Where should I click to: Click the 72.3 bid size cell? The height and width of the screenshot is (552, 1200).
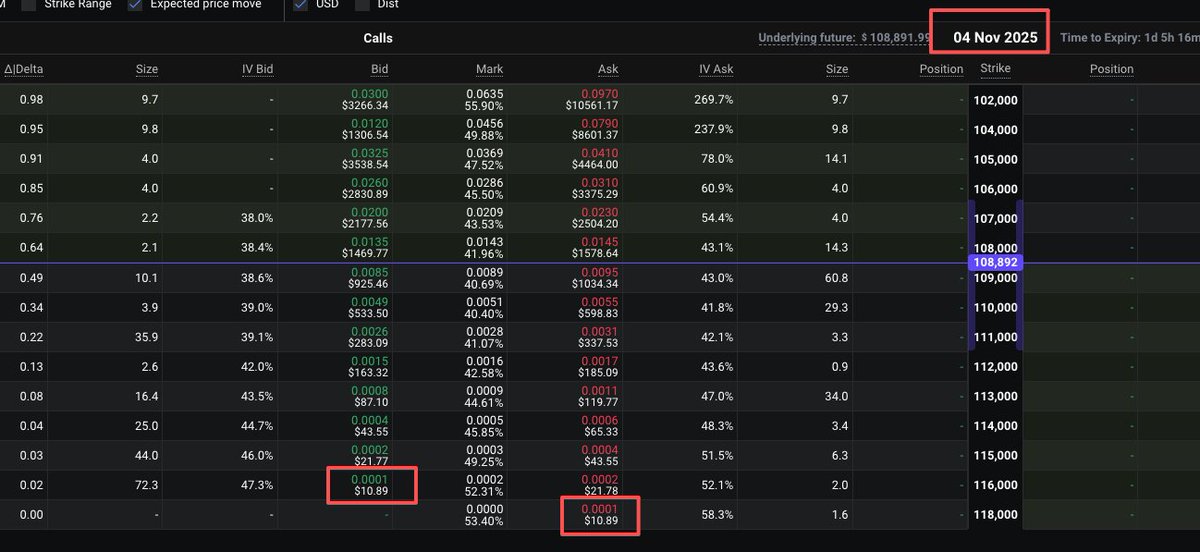tap(146, 485)
